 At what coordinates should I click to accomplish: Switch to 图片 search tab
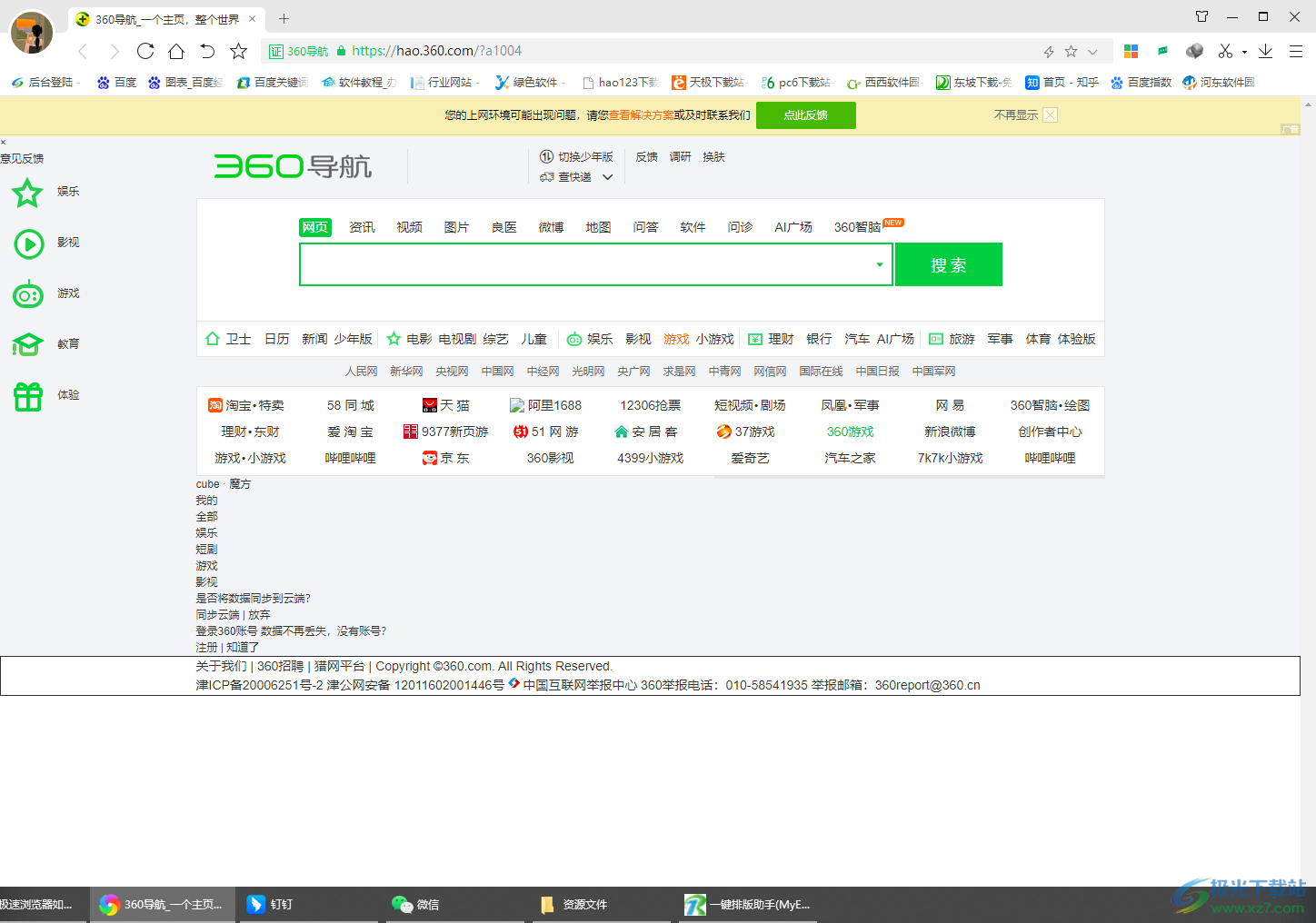coord(456,227)
